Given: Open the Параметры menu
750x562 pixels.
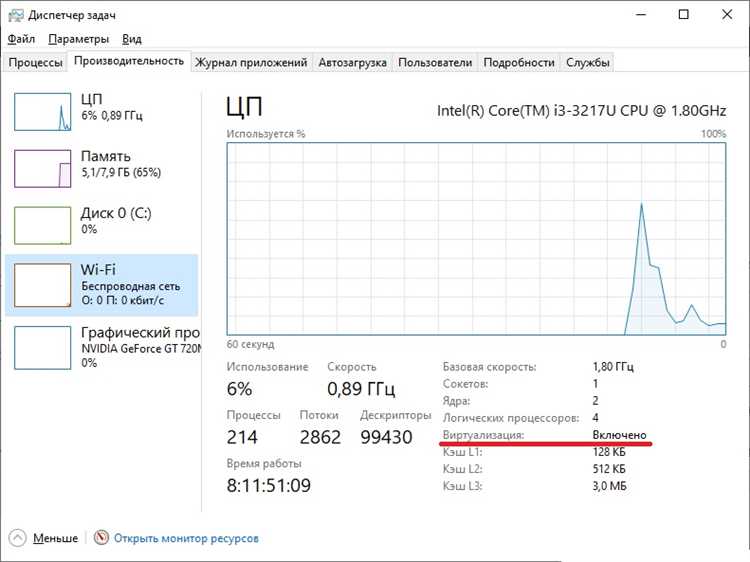Looking at the screenshot, I should (78, 39).
